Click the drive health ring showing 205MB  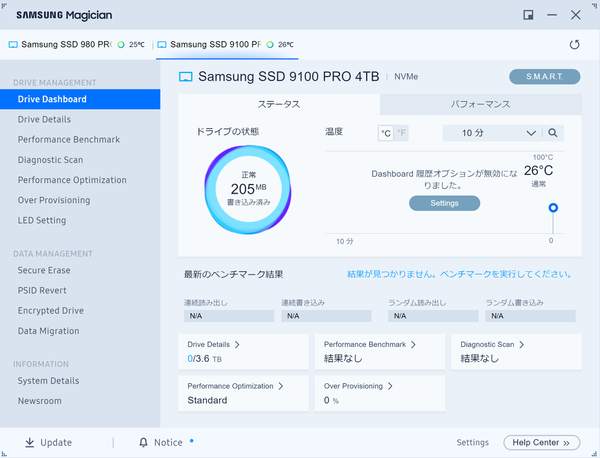(x=248, y=189)
